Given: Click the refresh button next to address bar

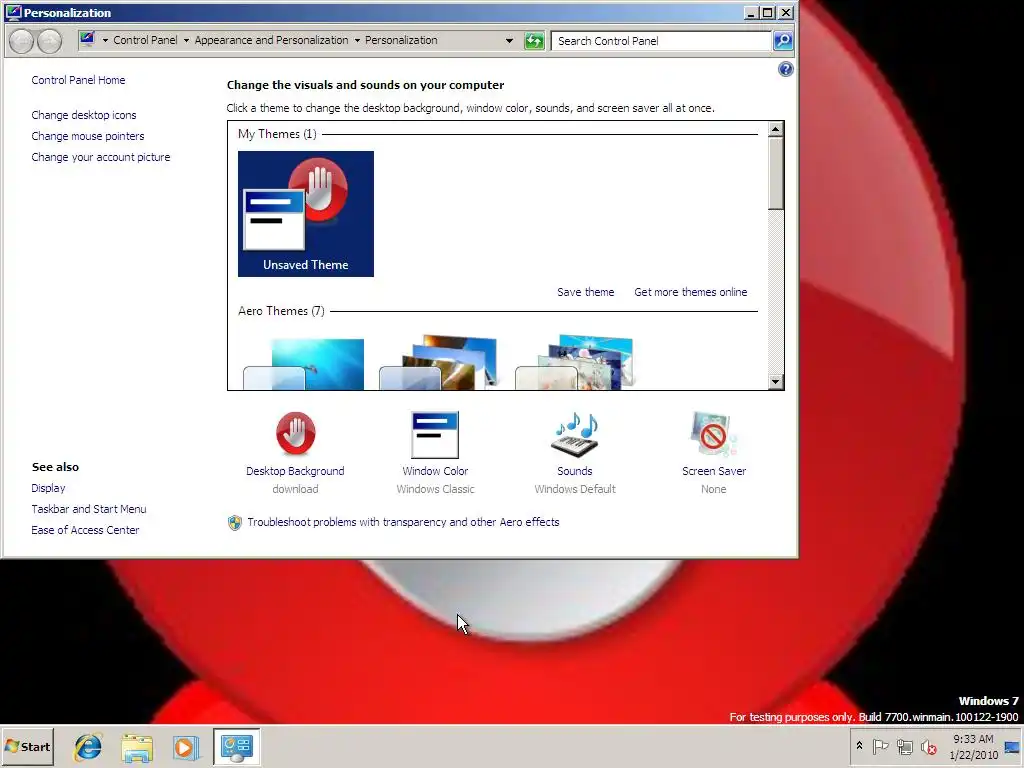Looking at the screenshot, I should (x=534, y=40).
